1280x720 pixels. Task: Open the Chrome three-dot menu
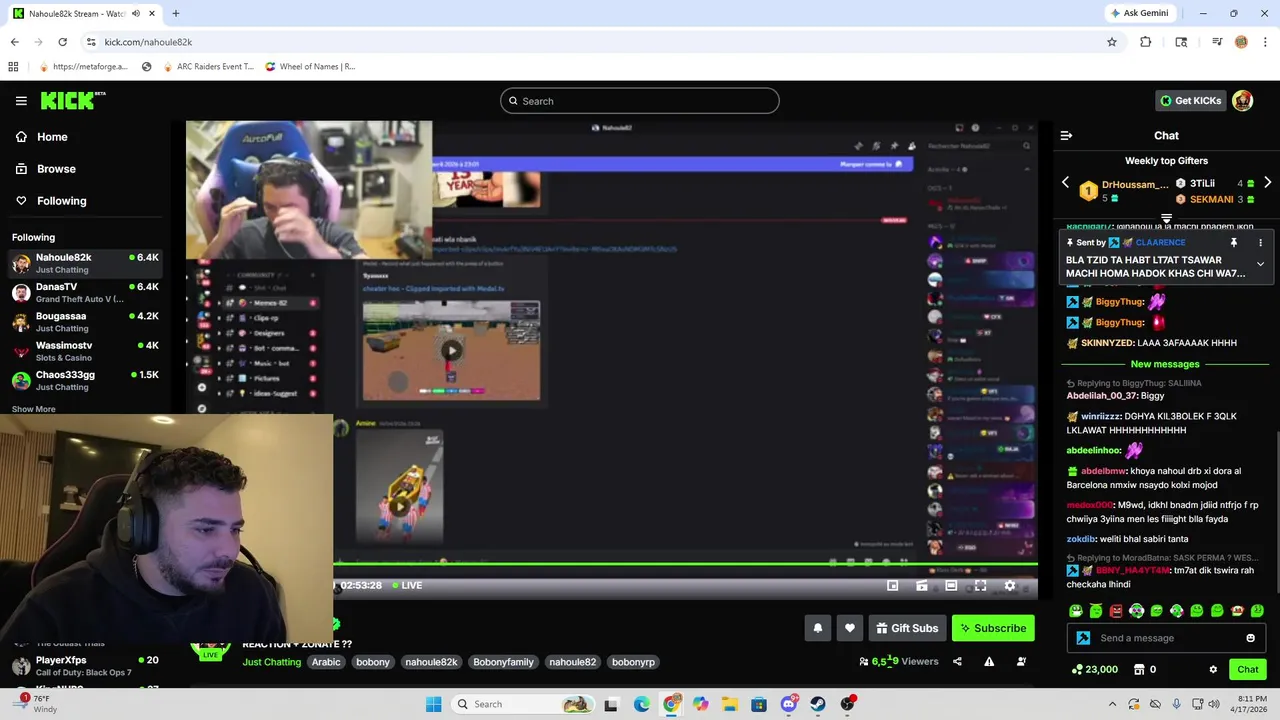point(1265,42)
